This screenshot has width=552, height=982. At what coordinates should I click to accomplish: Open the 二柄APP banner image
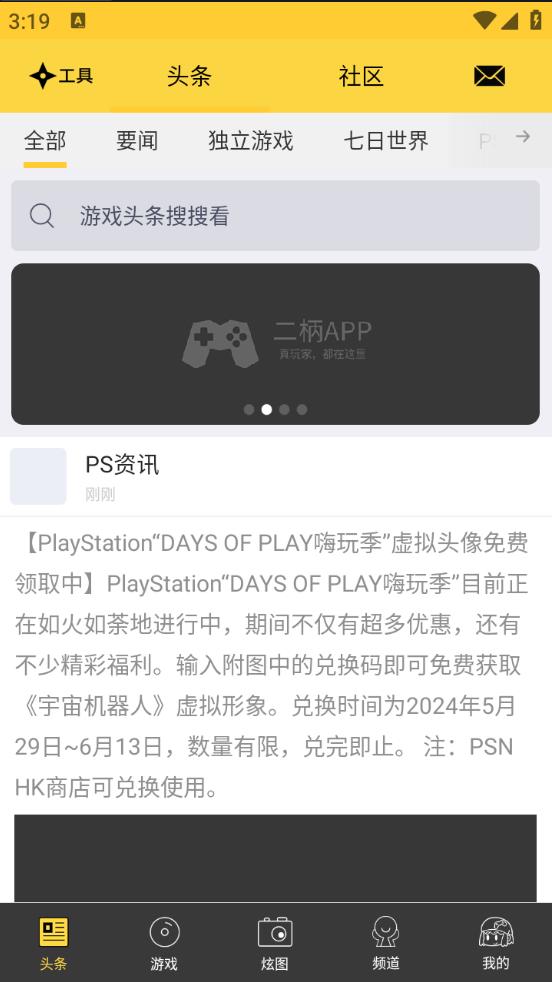point(275,344)
